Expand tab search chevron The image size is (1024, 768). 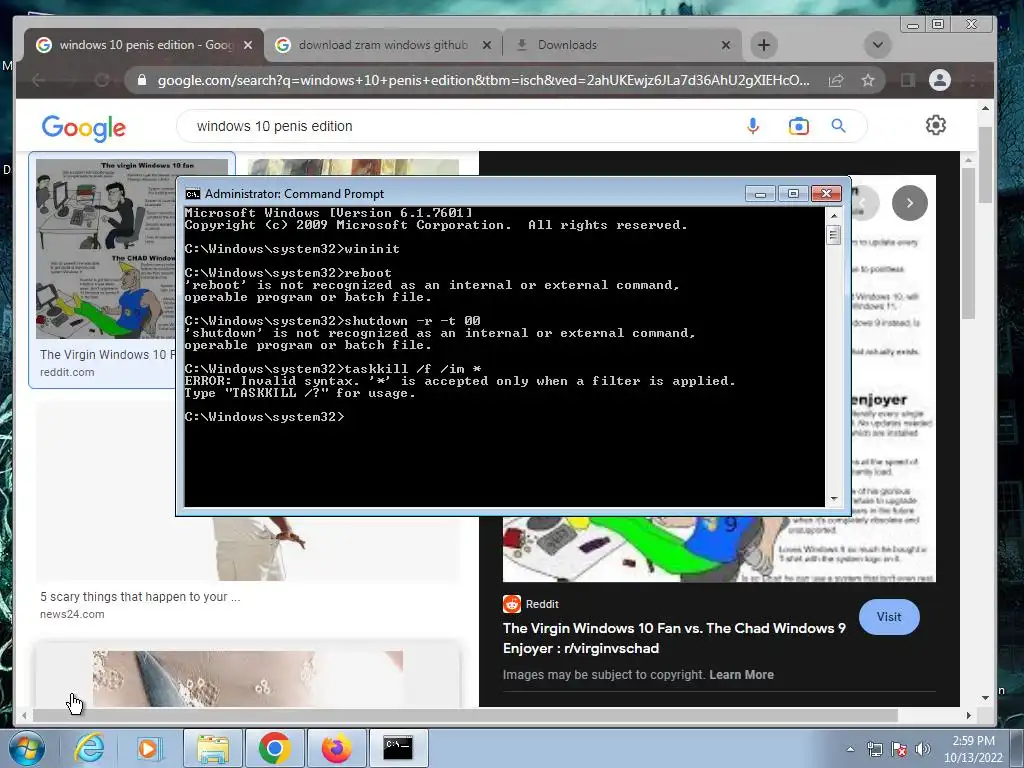(878, 45)
